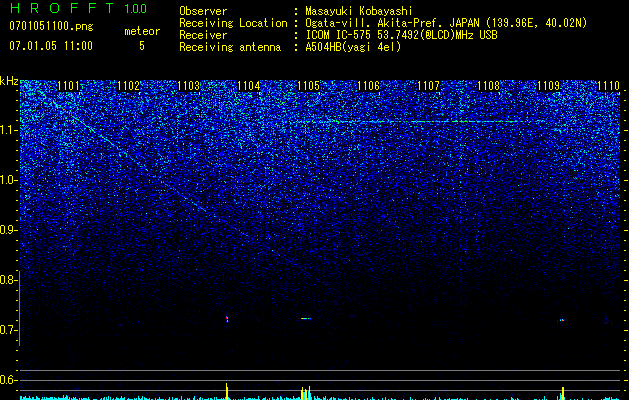629x400 pixels.
Task: Select the Ogata-vill. Akita-Pref. JAPAN location text
Action: 446,23
